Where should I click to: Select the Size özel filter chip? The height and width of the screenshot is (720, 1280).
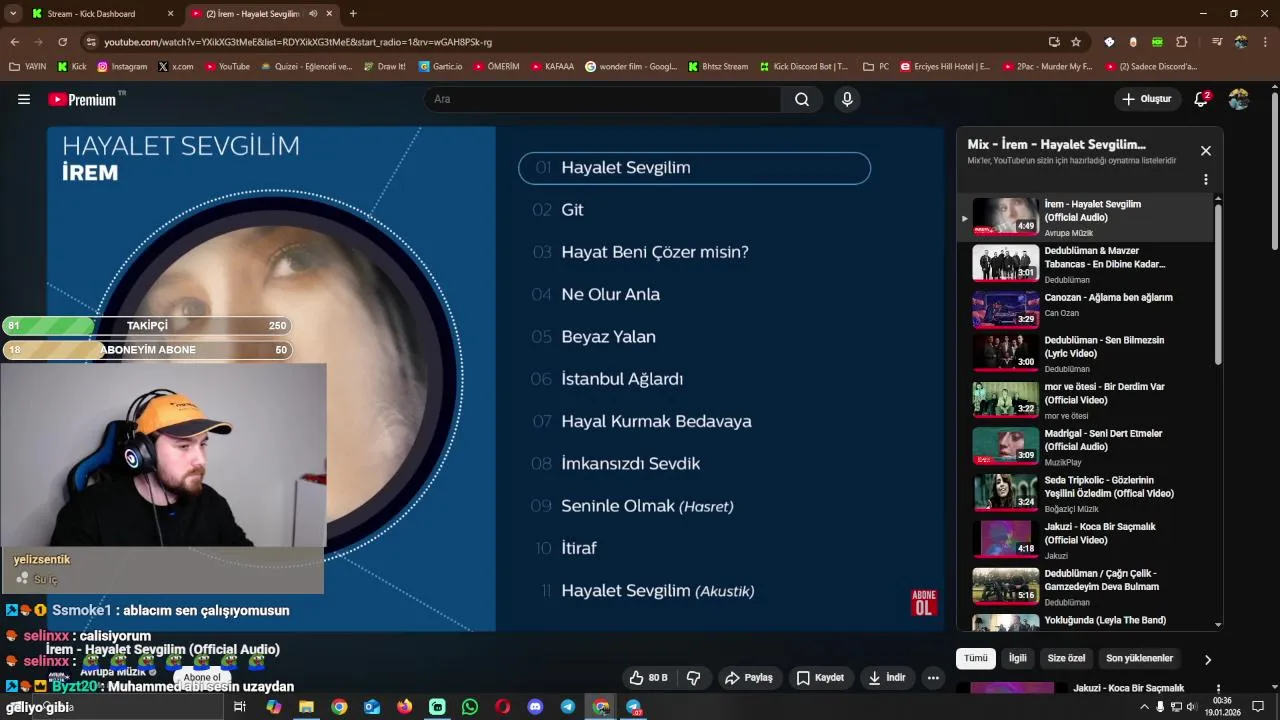(x=1066, y=658)
